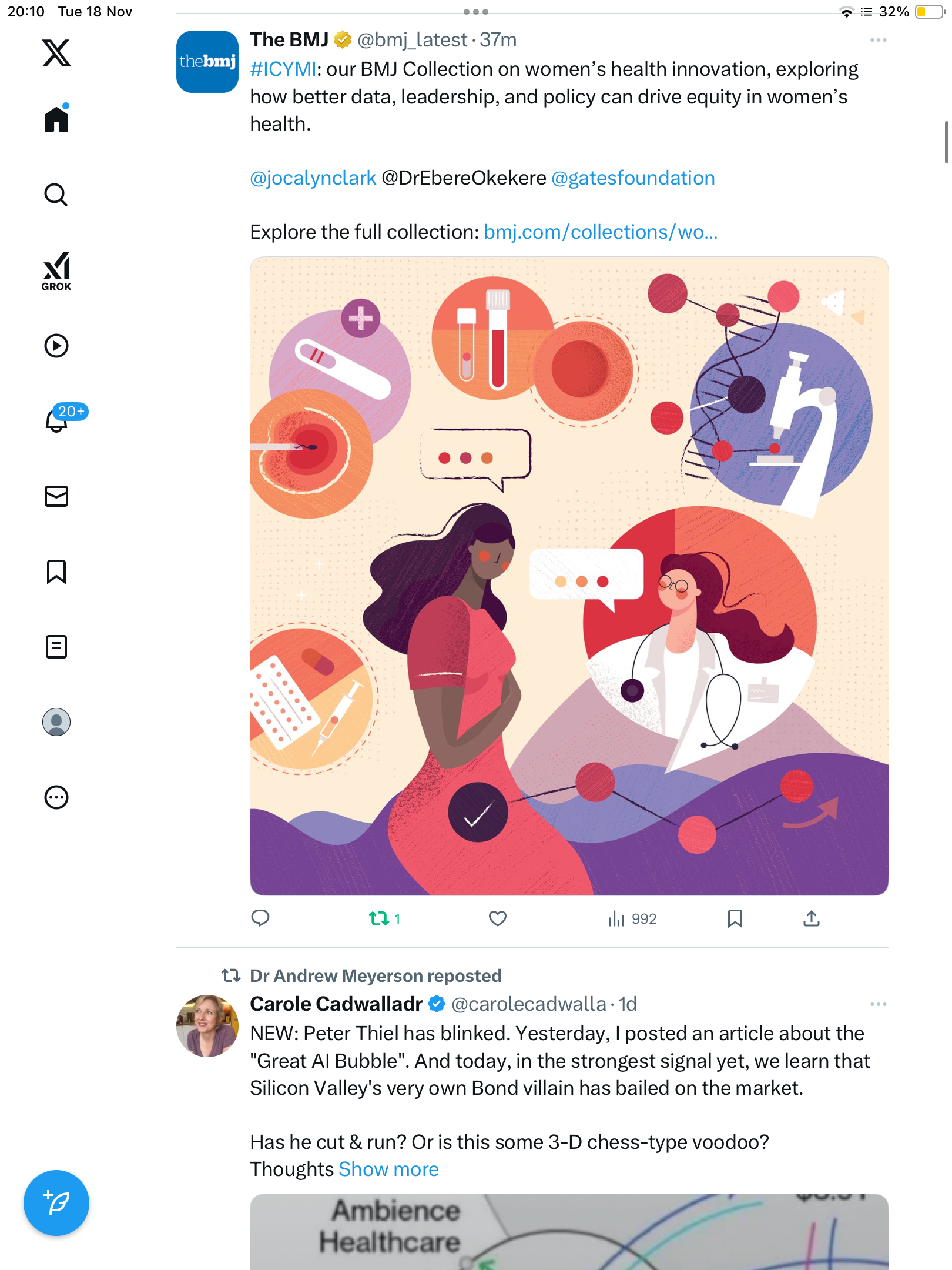Screen dimensions: 952x1270
Task: Open Notifications bell with 20+ badge
Action: point(58,420)
